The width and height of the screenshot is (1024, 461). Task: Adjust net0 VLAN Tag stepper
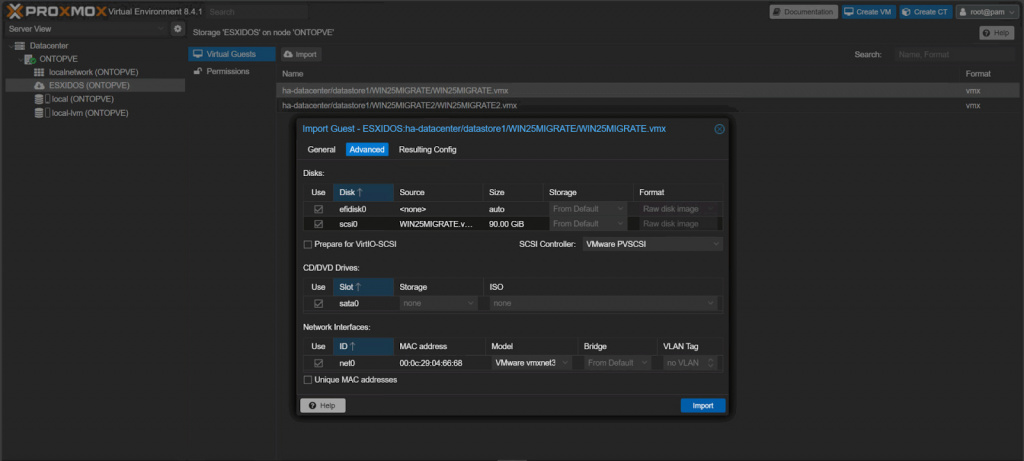click(x=711, y=363)
